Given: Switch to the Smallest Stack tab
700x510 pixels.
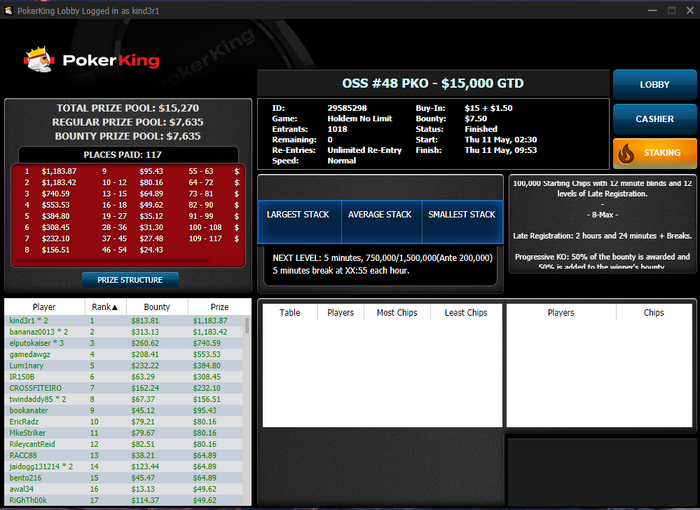Looking at the screenshot, I should 462,222.
